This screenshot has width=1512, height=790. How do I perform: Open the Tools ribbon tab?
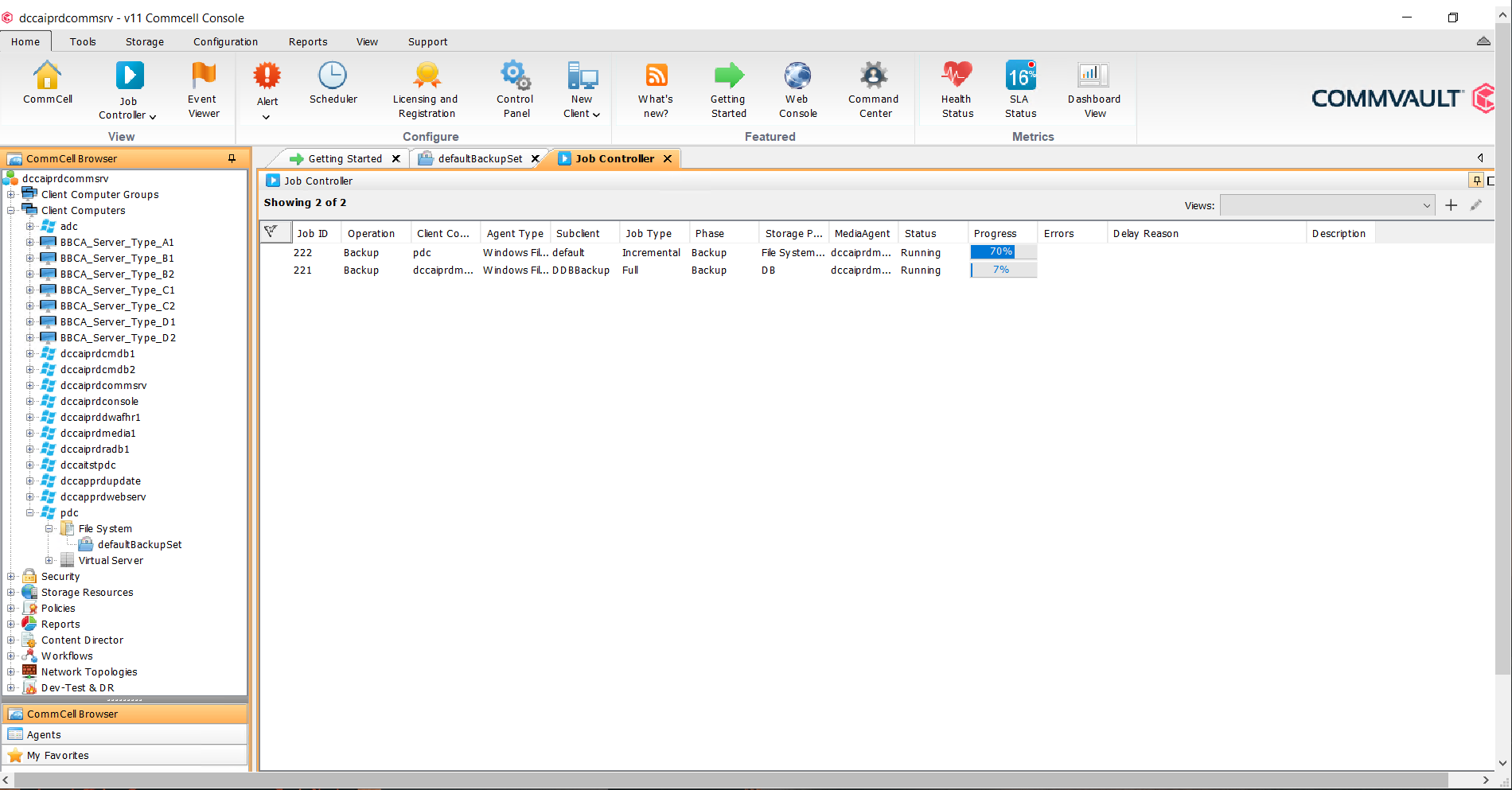83,41
